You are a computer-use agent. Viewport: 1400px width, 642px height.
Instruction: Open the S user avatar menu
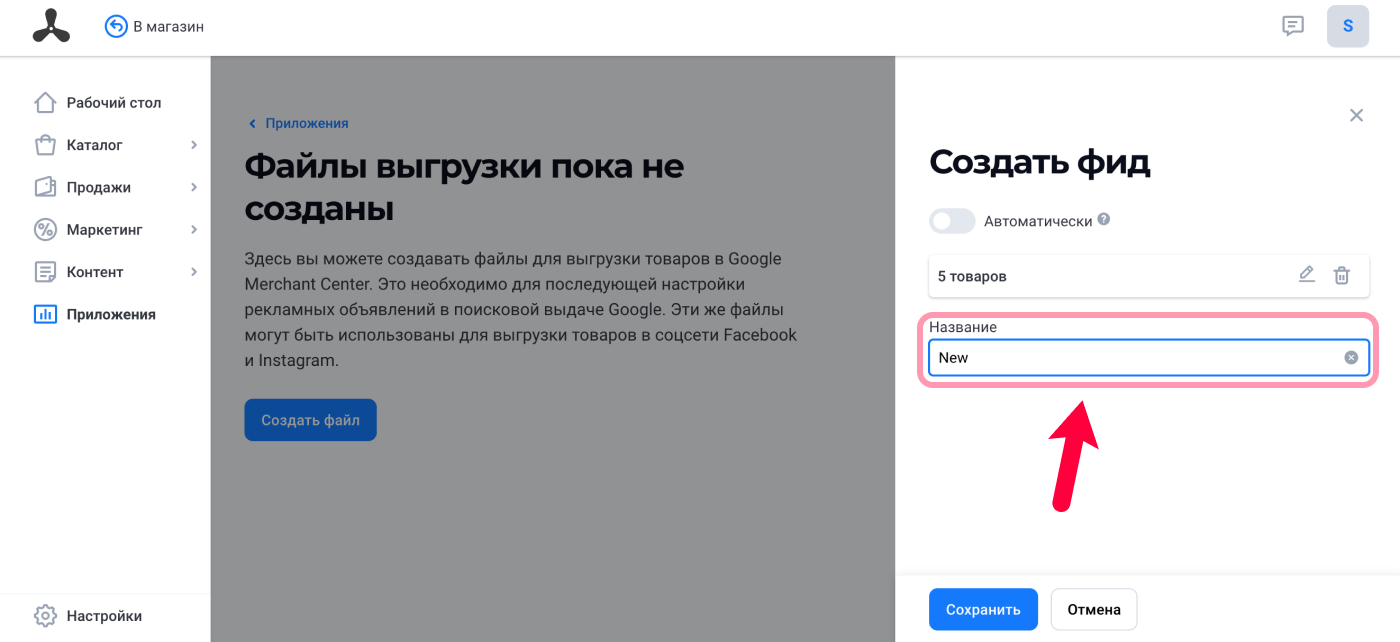1348,26
